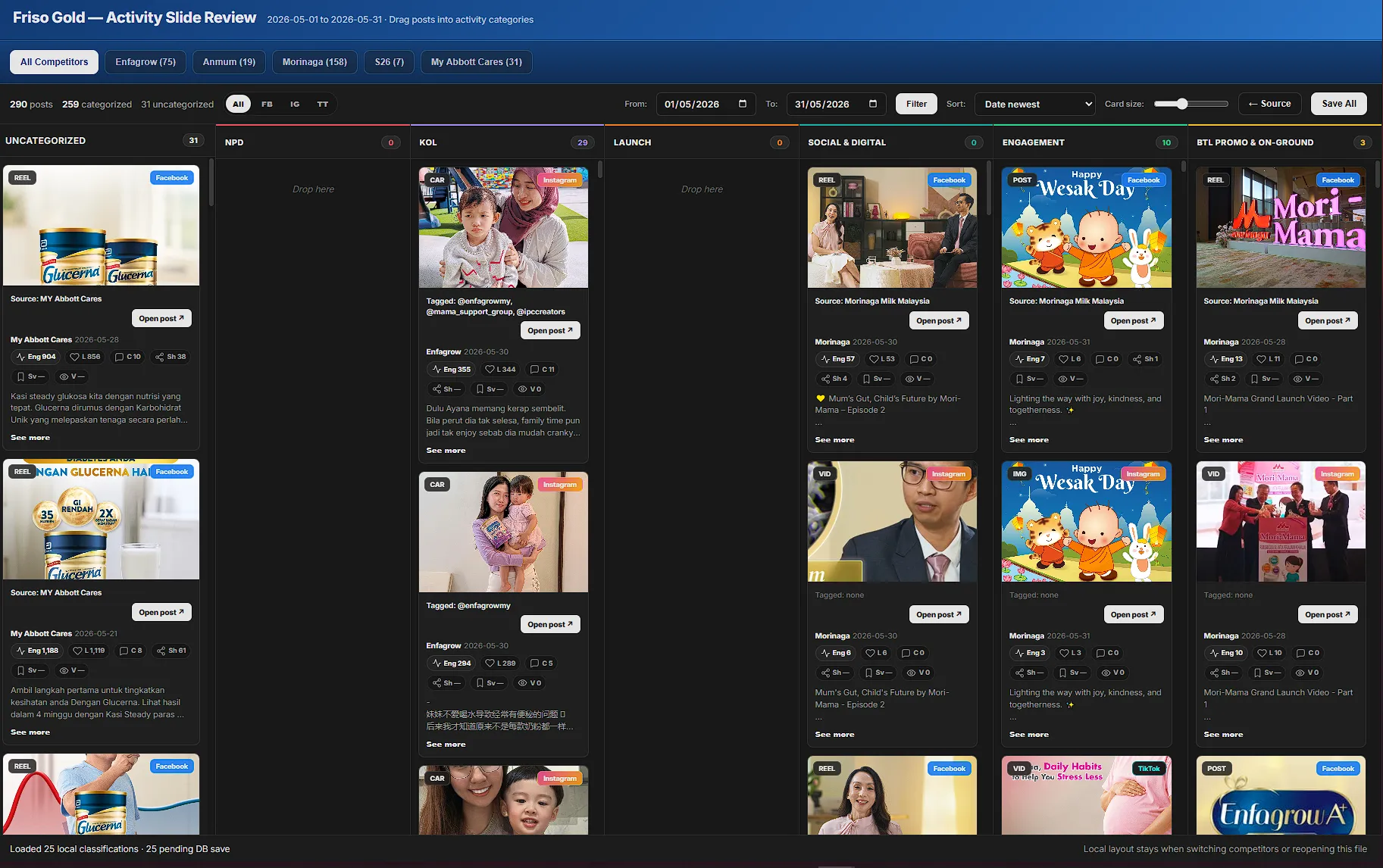The image size is (1383, 868).
Task: Open post for Instagram Mum's Gut video
Action: coord(939,615)
